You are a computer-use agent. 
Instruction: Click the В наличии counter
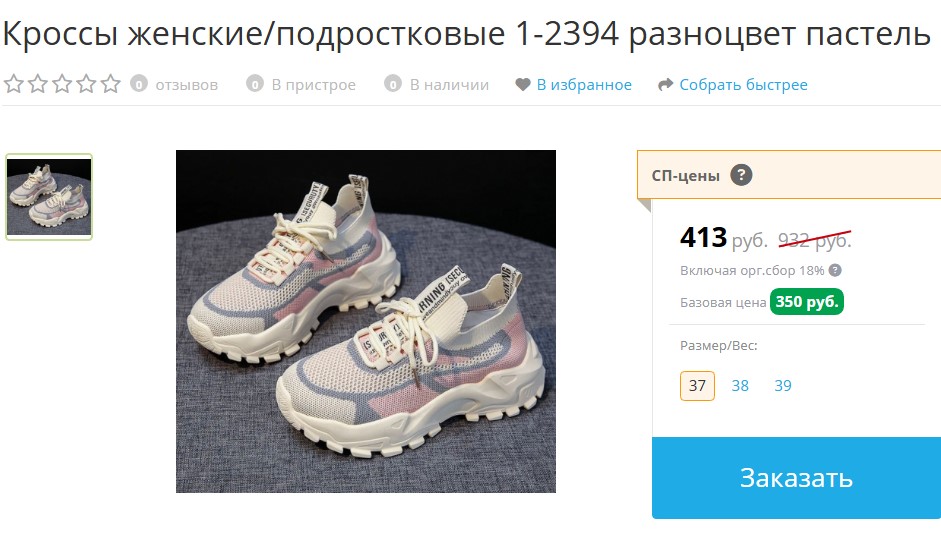click(436, 85)
